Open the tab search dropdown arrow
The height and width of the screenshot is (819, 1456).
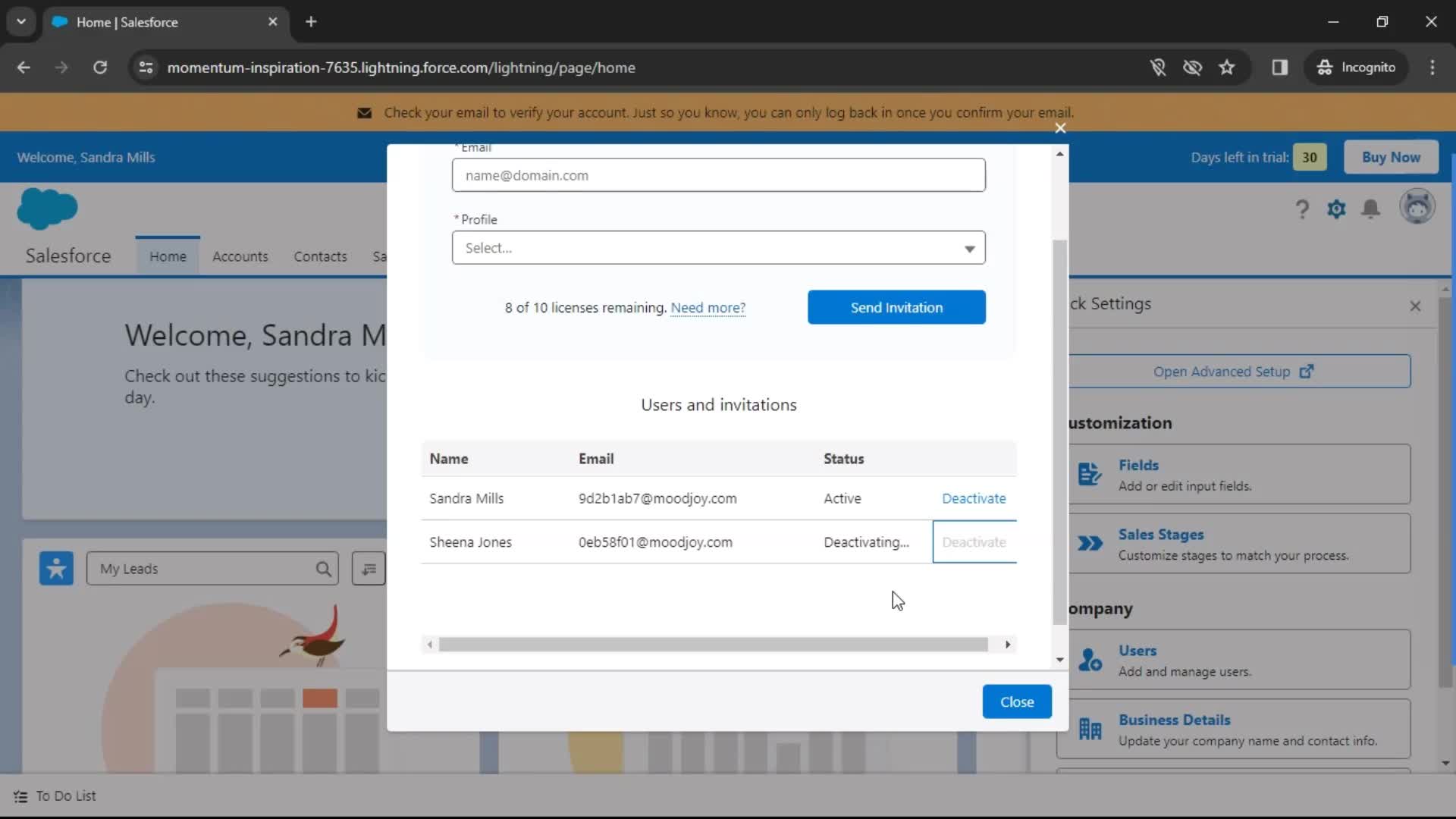pos(21,22)
